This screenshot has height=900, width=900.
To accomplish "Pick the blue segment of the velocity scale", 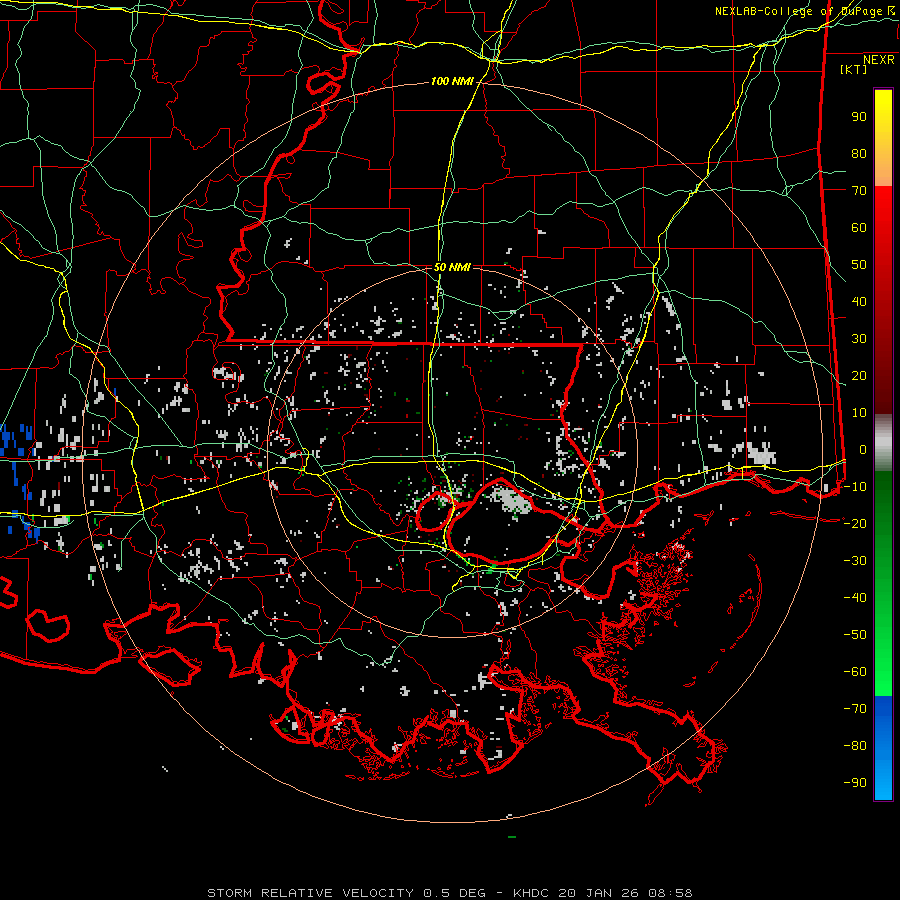I will click(x=883, y=748).
